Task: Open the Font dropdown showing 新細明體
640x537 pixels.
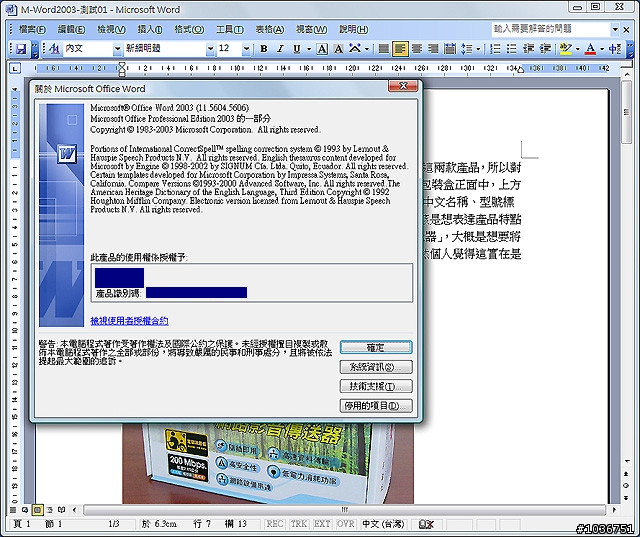Action: 210,49
